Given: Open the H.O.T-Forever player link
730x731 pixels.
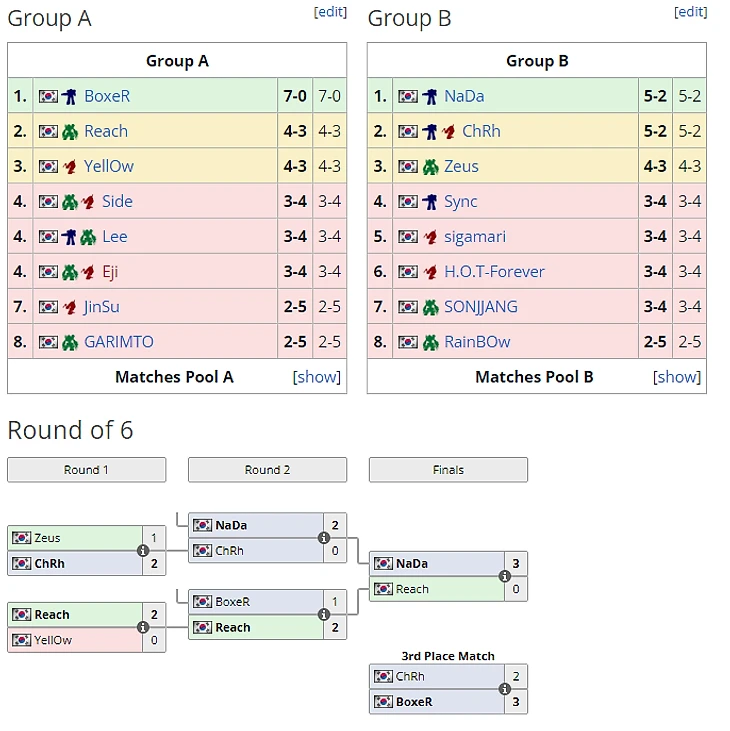Looking at the screenshot, I should point(494,271).
